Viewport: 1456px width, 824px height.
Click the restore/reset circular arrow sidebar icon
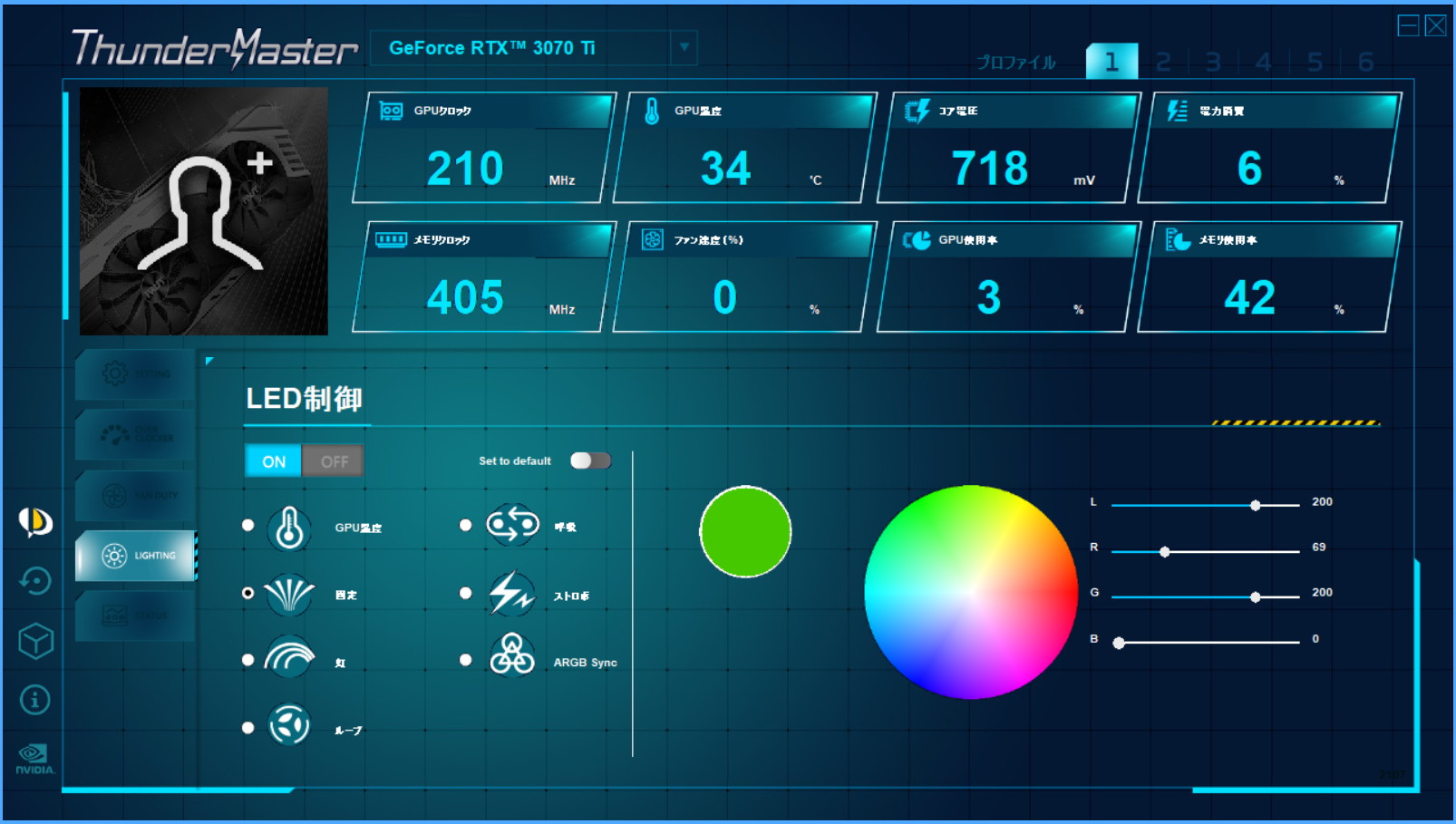[35, 581]
